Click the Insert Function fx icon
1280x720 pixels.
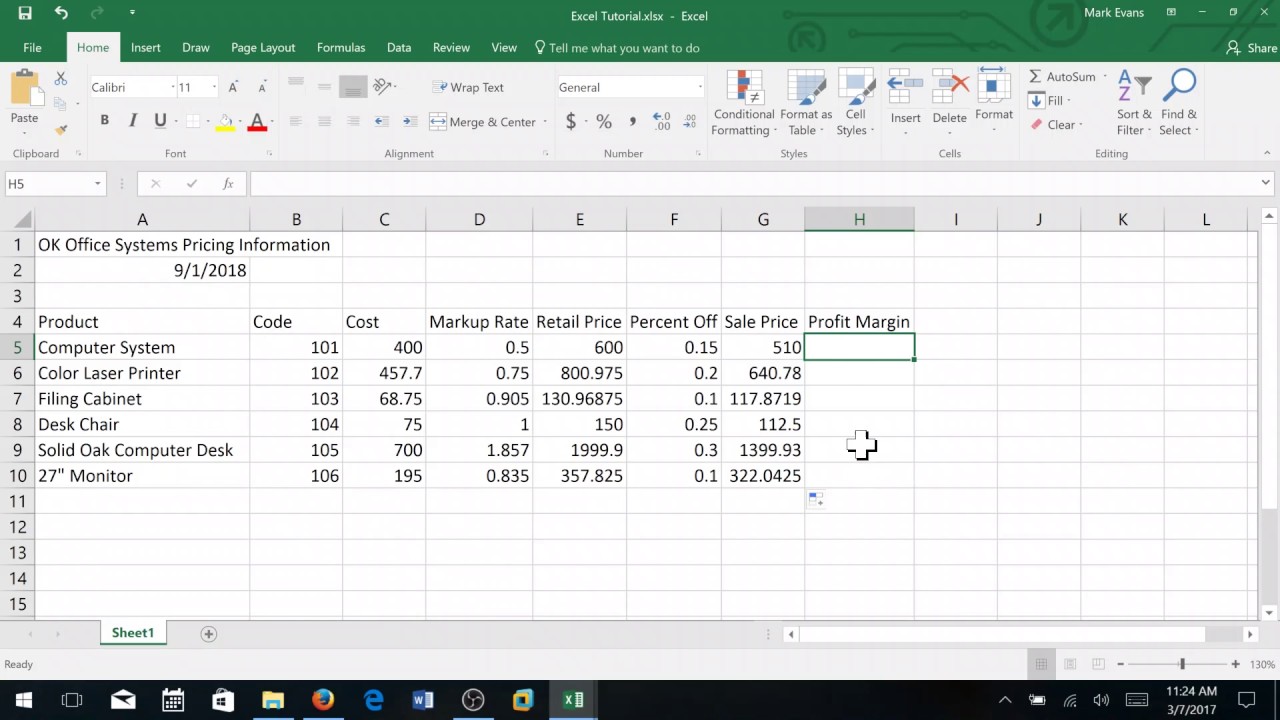pos(228,184)
